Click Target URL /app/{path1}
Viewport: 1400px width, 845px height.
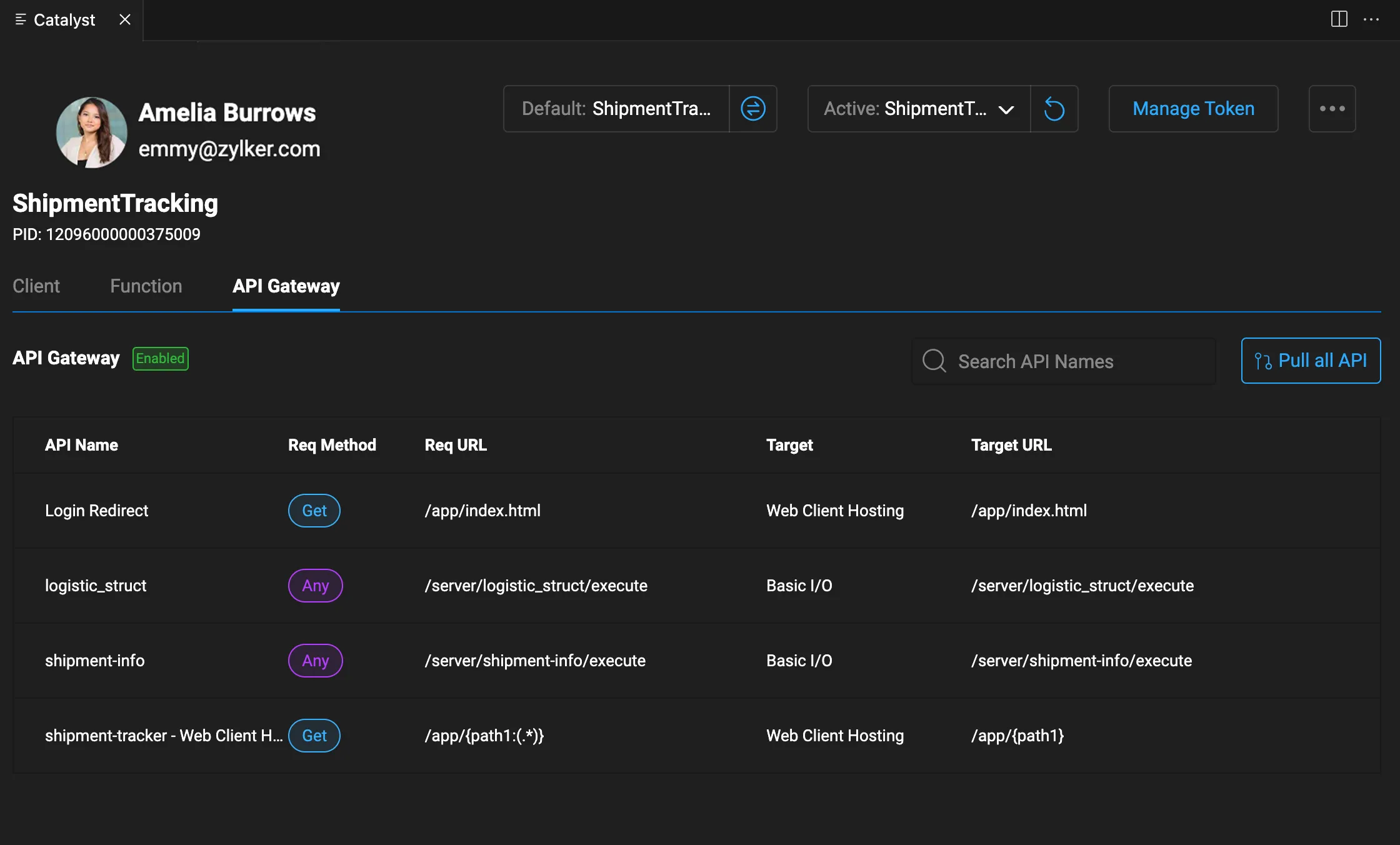1017,736
